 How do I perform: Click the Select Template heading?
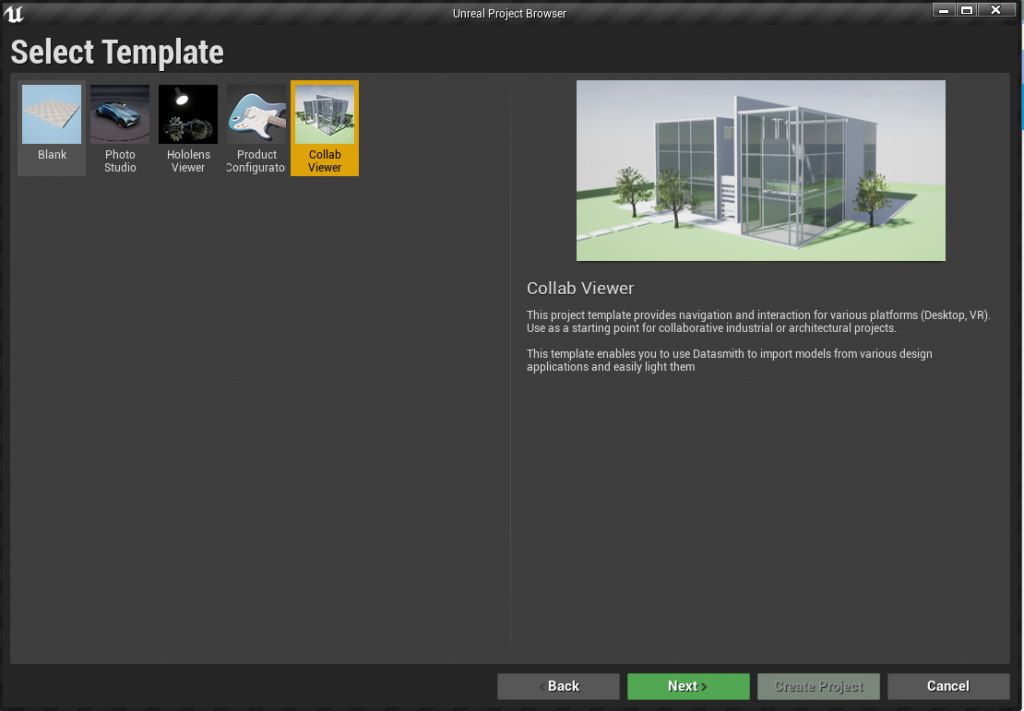pos(117,52)
